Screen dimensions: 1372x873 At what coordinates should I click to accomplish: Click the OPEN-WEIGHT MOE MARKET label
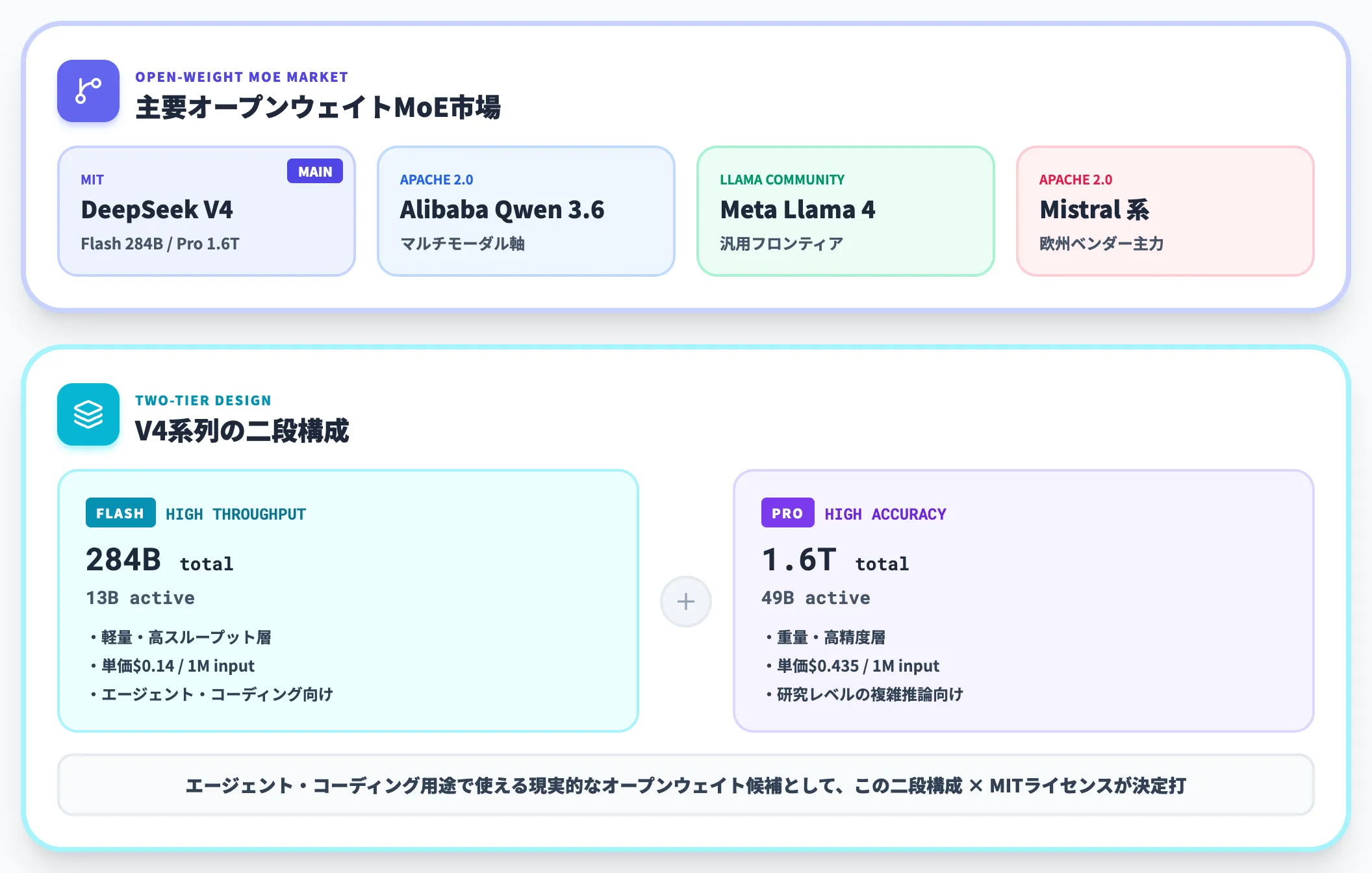[242, 77]
